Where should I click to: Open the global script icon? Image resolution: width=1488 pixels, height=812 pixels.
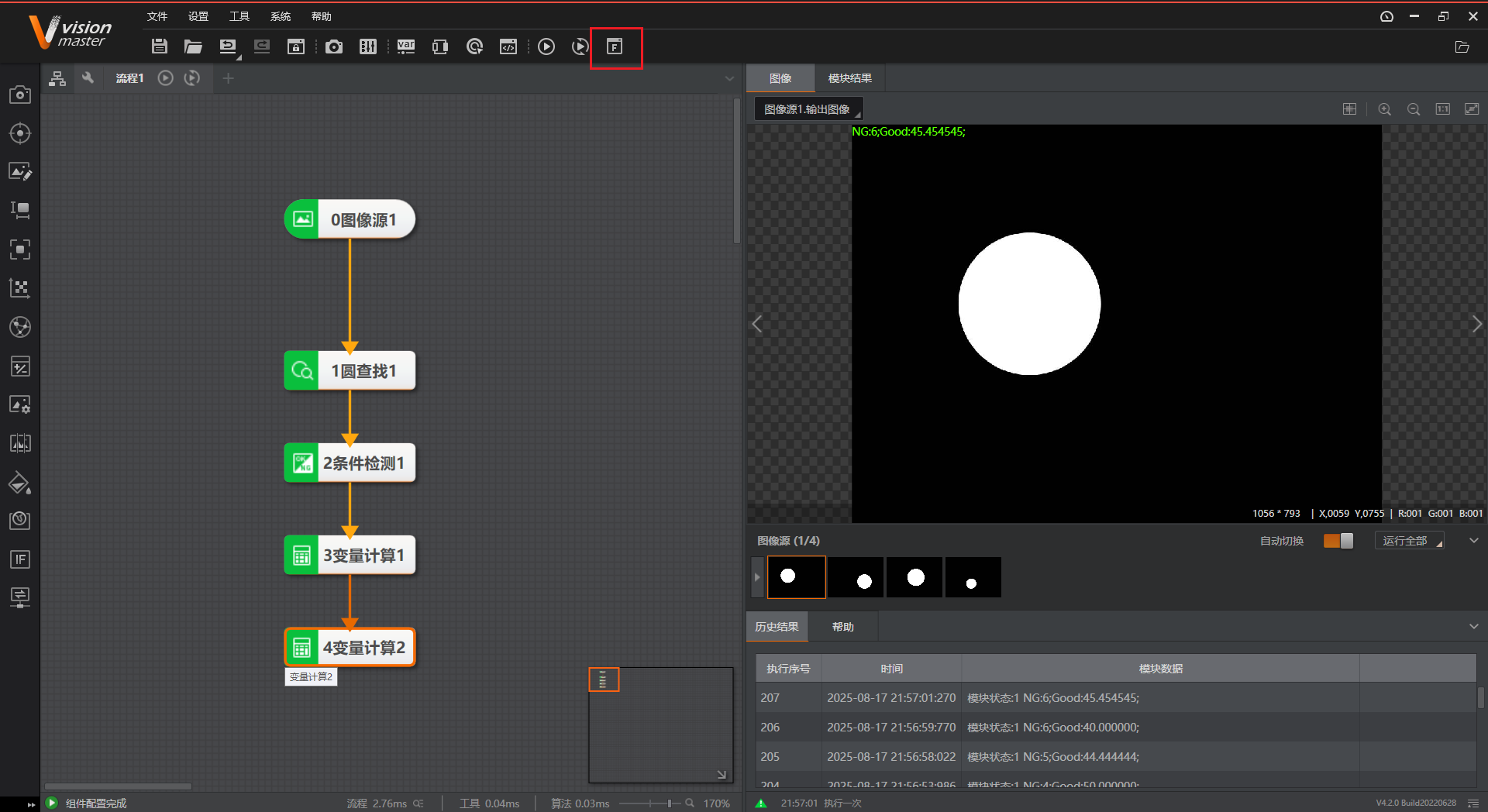coord(508,46)
